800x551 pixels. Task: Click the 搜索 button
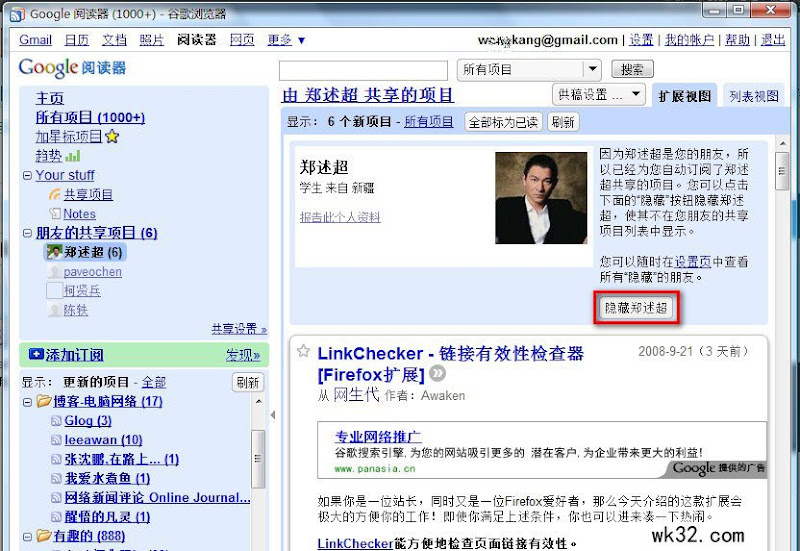coord(632,69)
